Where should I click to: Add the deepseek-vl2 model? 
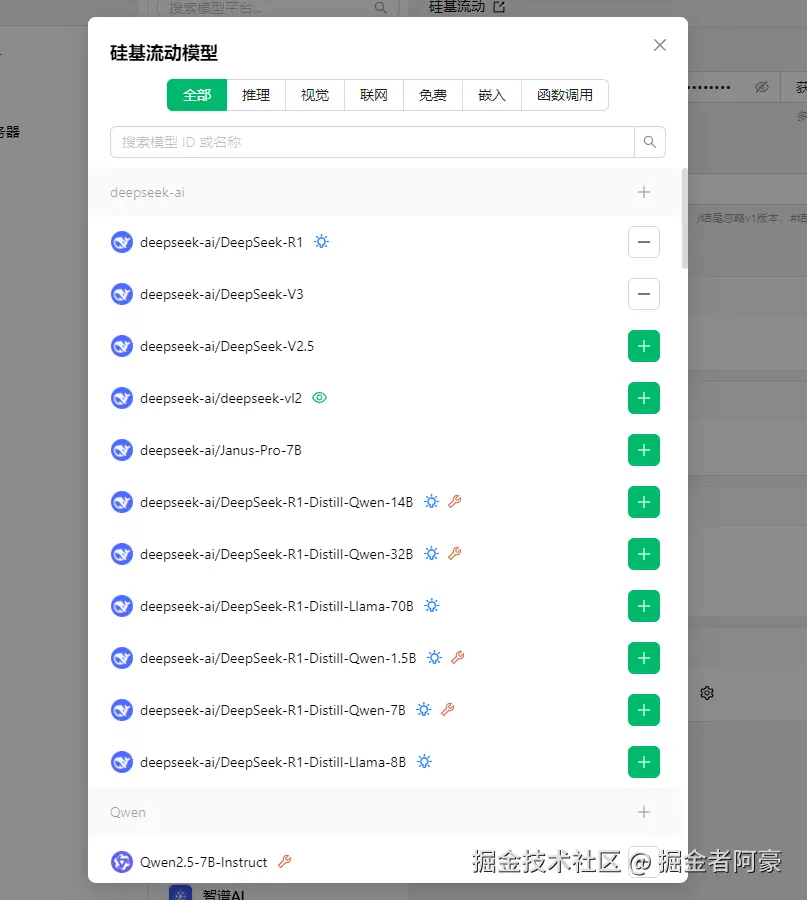coord(644,398)
